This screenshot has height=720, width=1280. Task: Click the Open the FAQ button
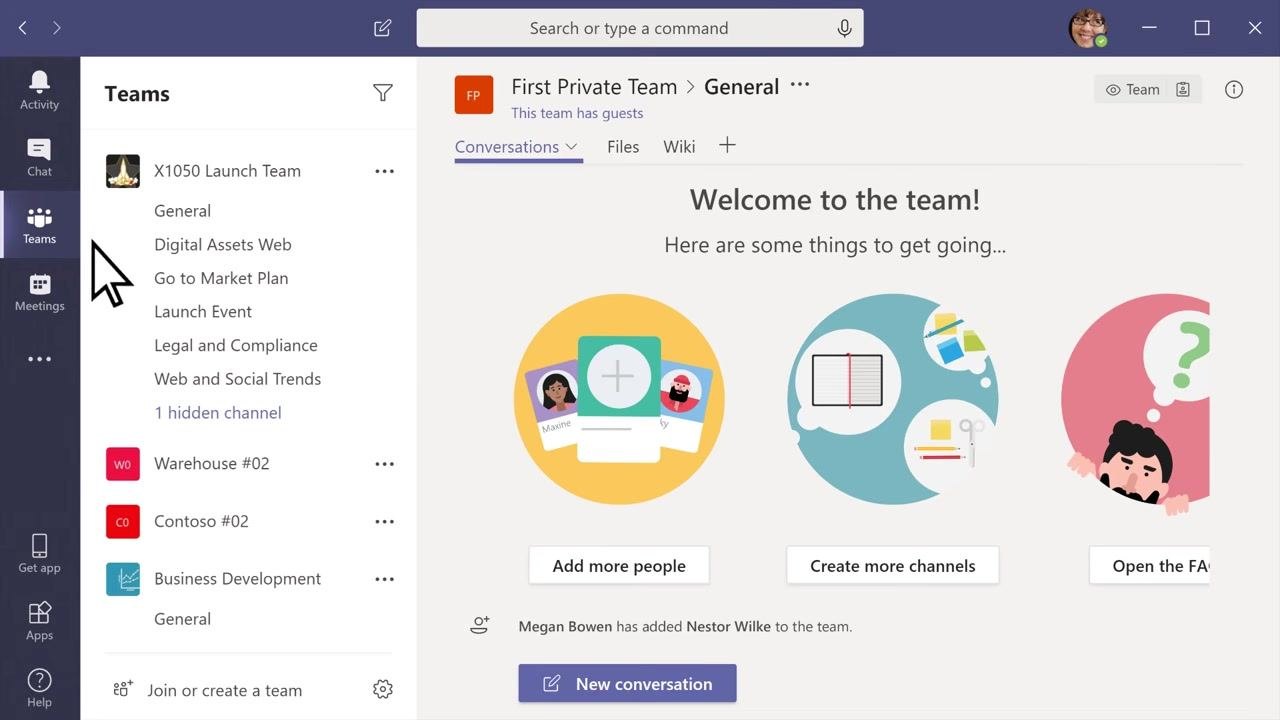coord(1150,565)
